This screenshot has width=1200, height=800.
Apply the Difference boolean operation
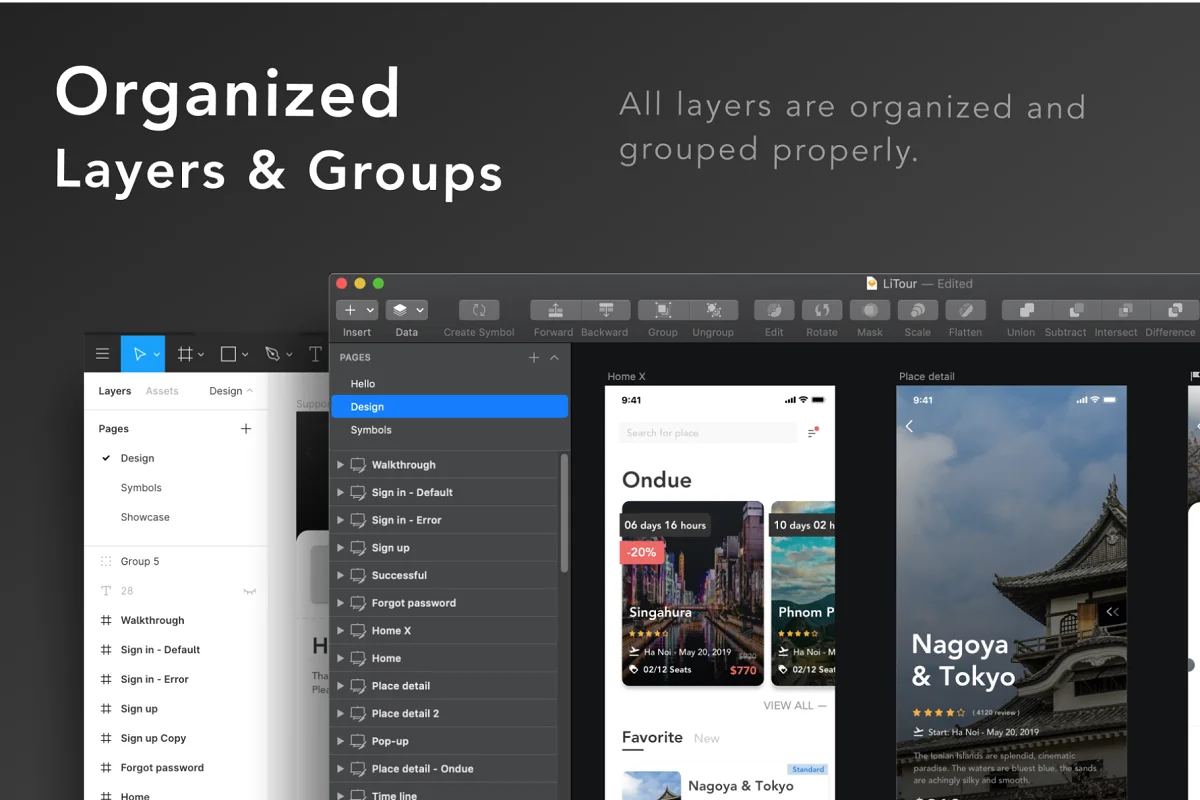(1174, 310)
